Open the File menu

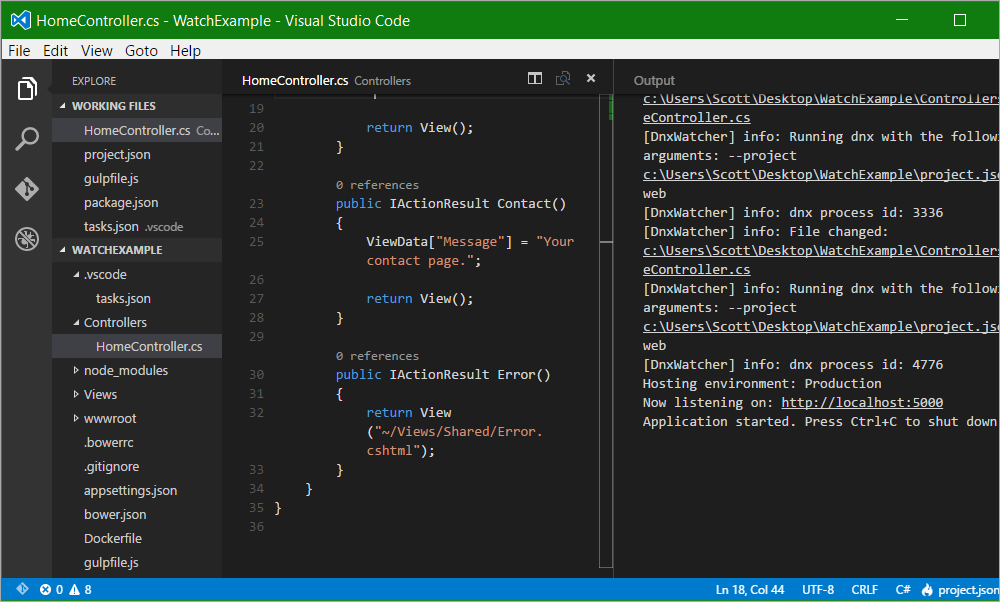[19, 50]
